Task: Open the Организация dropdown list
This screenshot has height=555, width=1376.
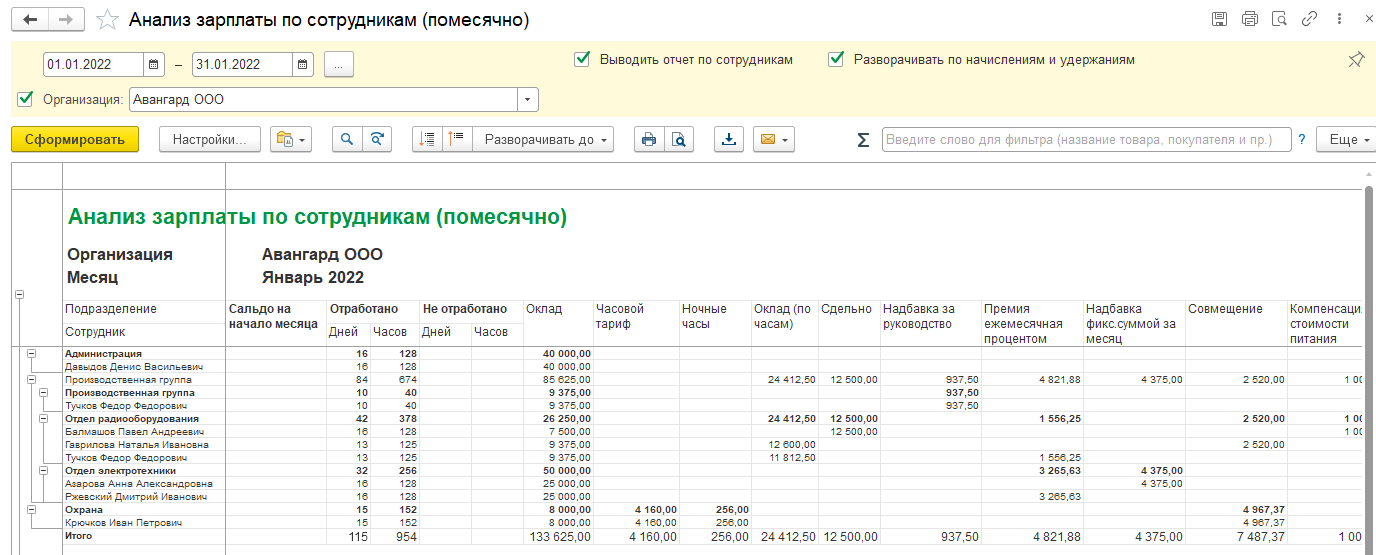Action: (527, 99)
